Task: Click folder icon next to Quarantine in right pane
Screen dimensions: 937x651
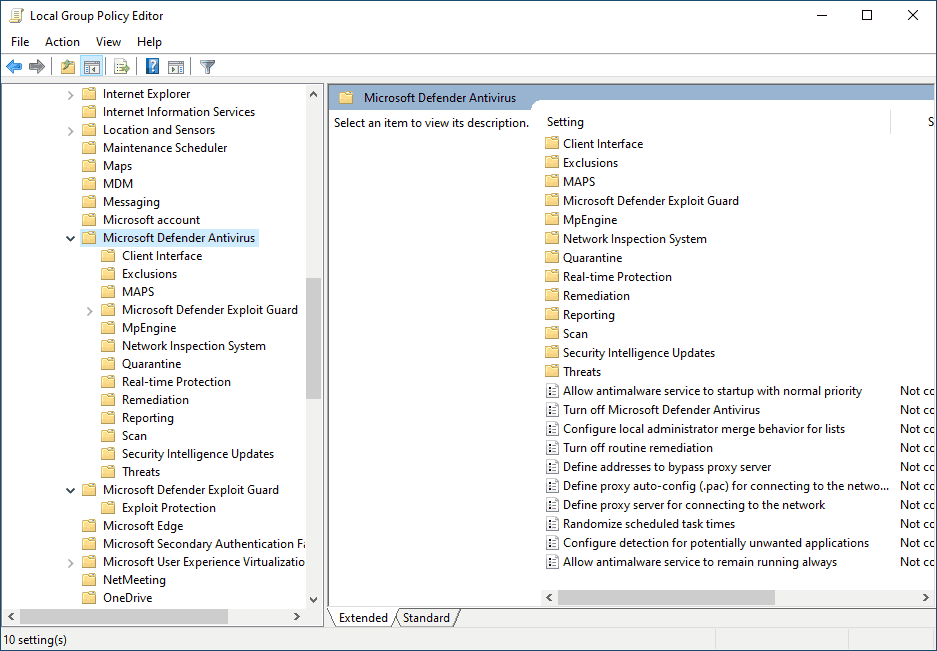Action: coord(552,258)
